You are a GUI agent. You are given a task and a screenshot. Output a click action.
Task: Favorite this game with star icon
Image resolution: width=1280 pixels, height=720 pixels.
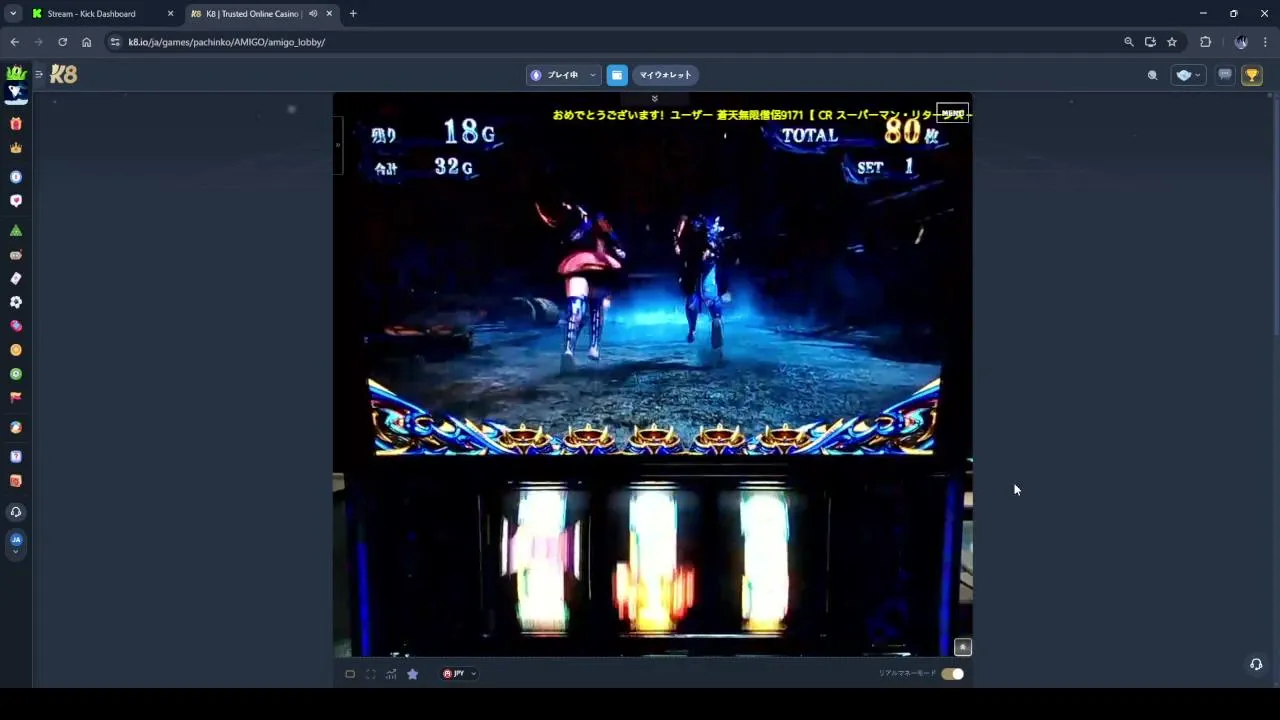click(412, 674)
